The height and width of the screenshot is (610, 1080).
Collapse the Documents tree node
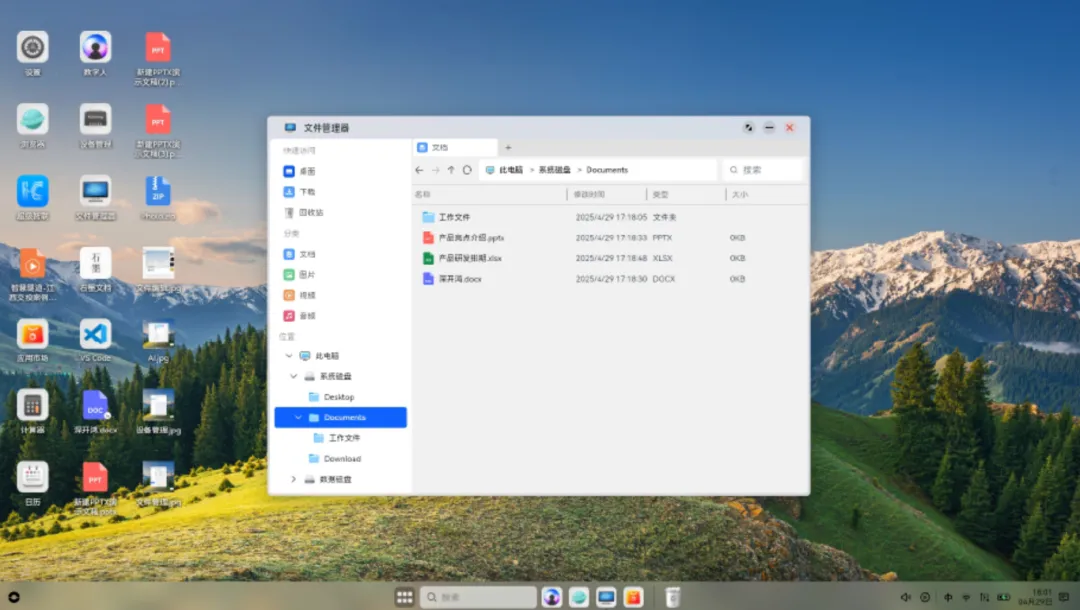(298, 417)
